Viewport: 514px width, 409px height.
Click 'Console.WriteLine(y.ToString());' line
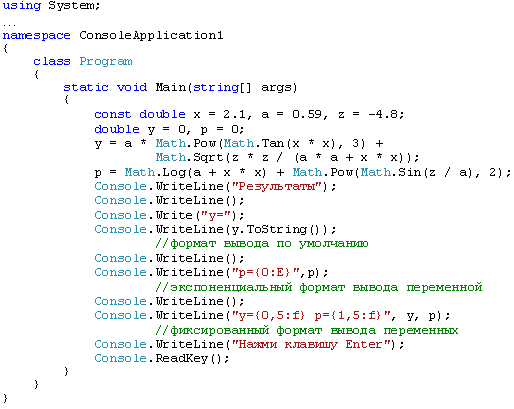click(x=215, y=229)
